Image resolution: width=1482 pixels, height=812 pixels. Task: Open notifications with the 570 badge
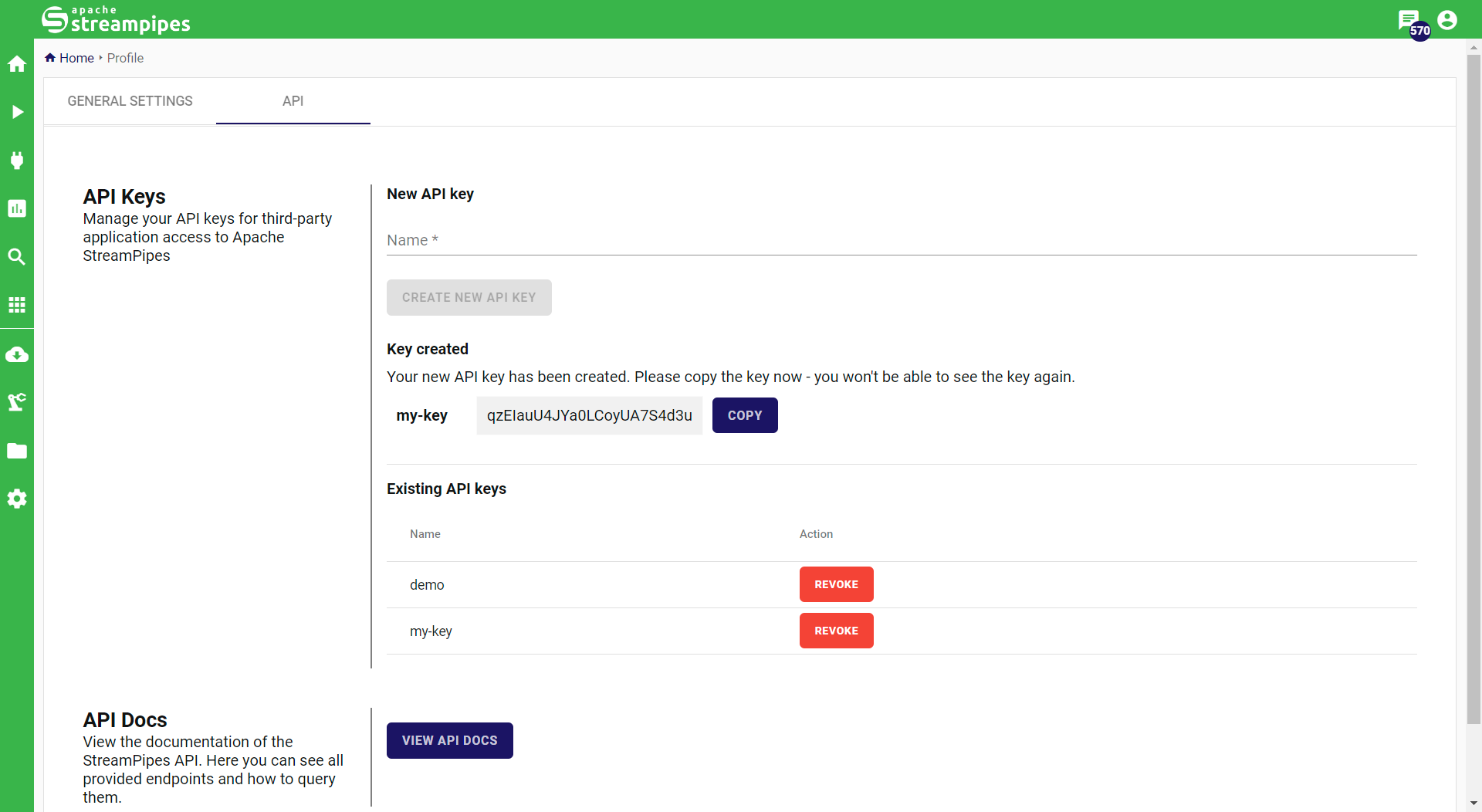1409,21
